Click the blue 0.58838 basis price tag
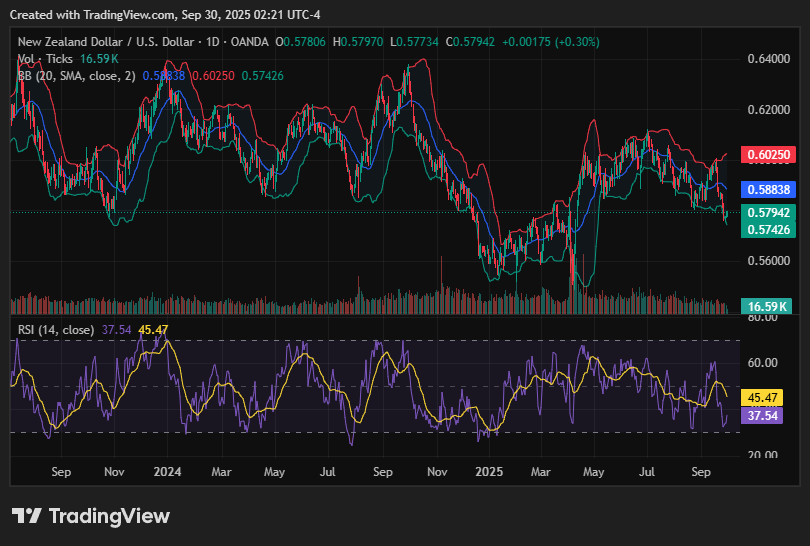This screenshot has width=810, height=546. 767,189
